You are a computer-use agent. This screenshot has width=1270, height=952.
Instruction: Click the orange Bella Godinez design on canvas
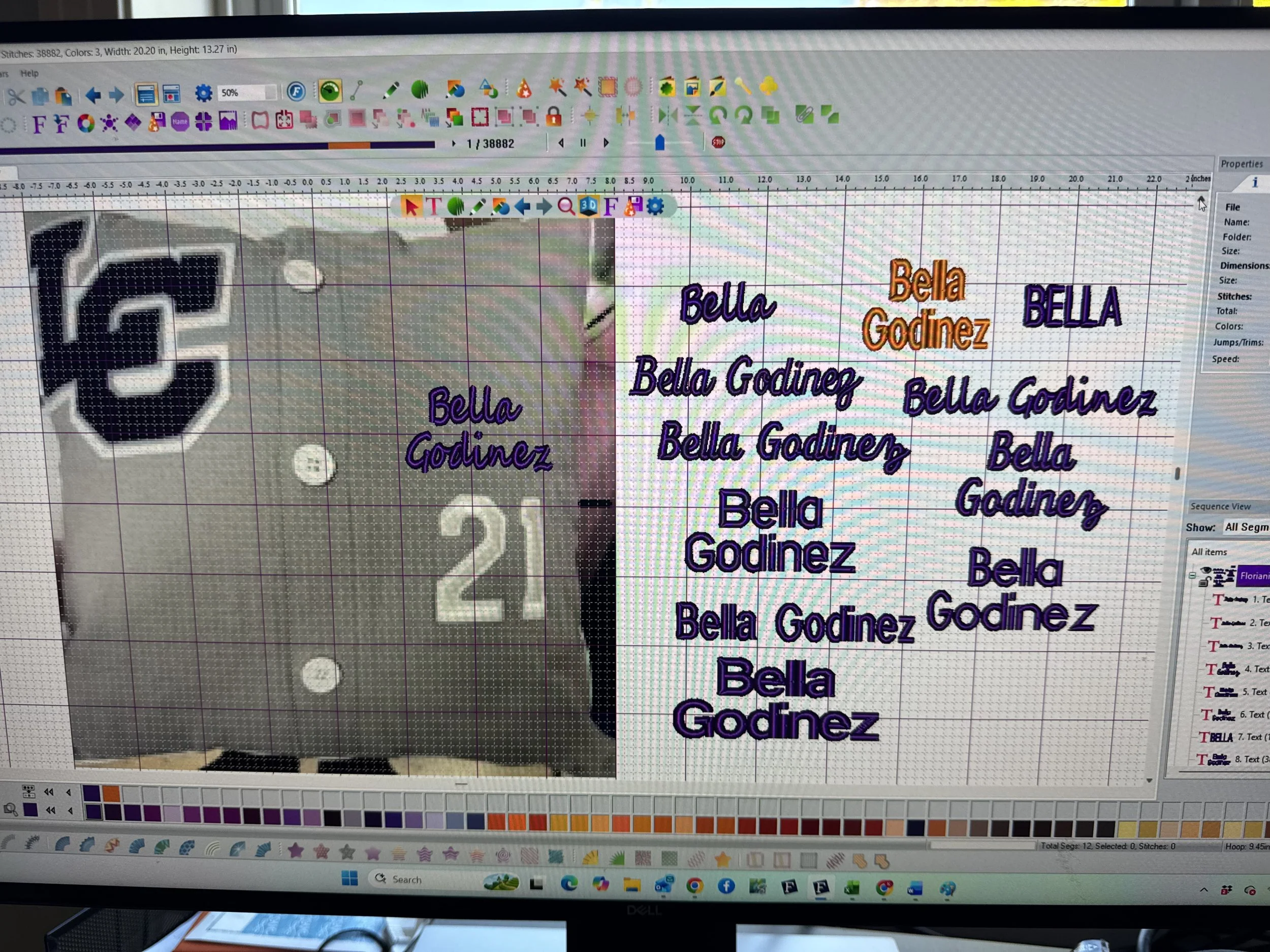pos(926,305)
